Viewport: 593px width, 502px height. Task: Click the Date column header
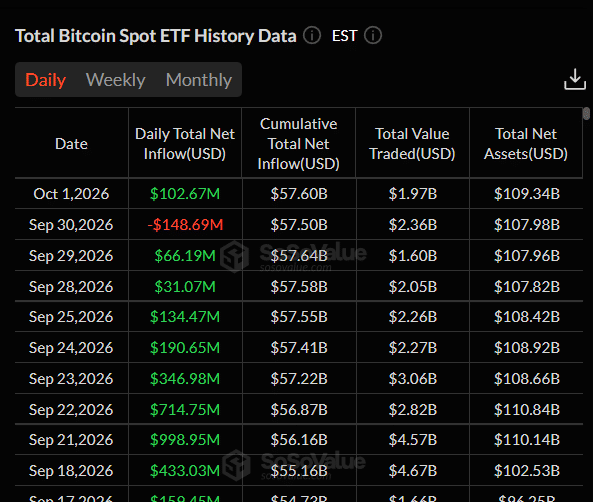pos(71,144)
